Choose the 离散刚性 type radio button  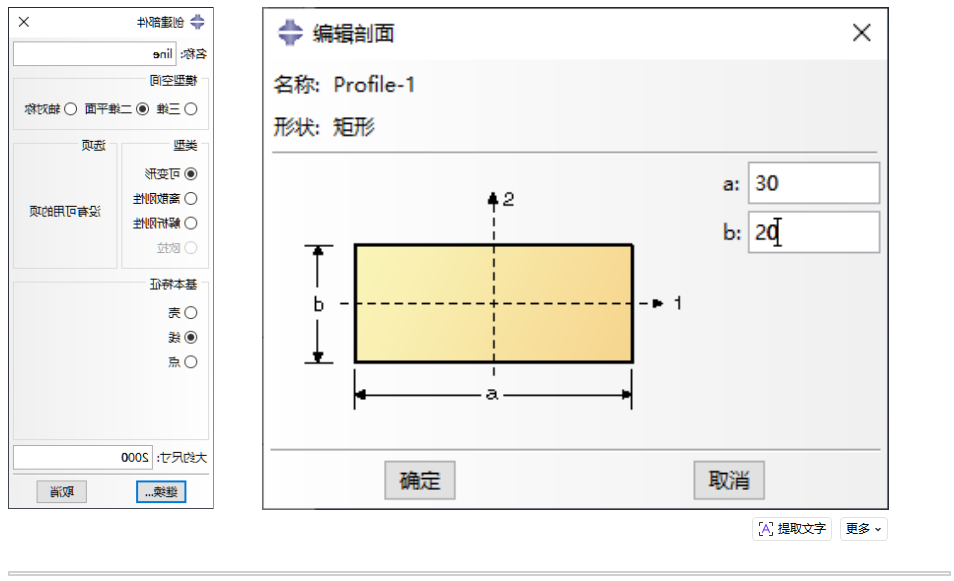tap(191, 198)
